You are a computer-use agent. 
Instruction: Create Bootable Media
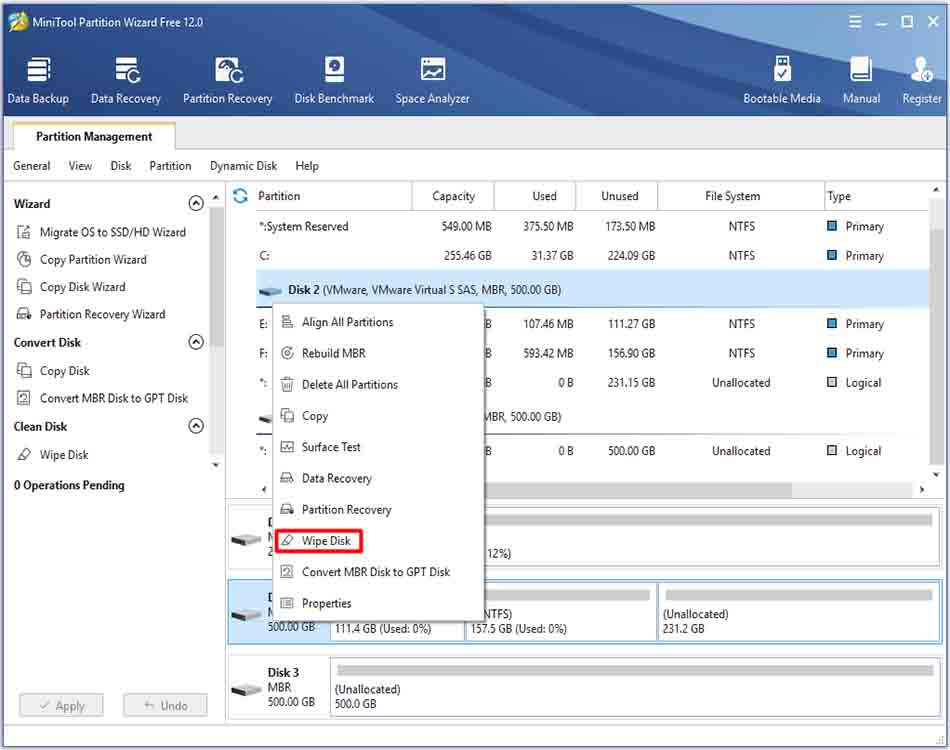[782, 80]
